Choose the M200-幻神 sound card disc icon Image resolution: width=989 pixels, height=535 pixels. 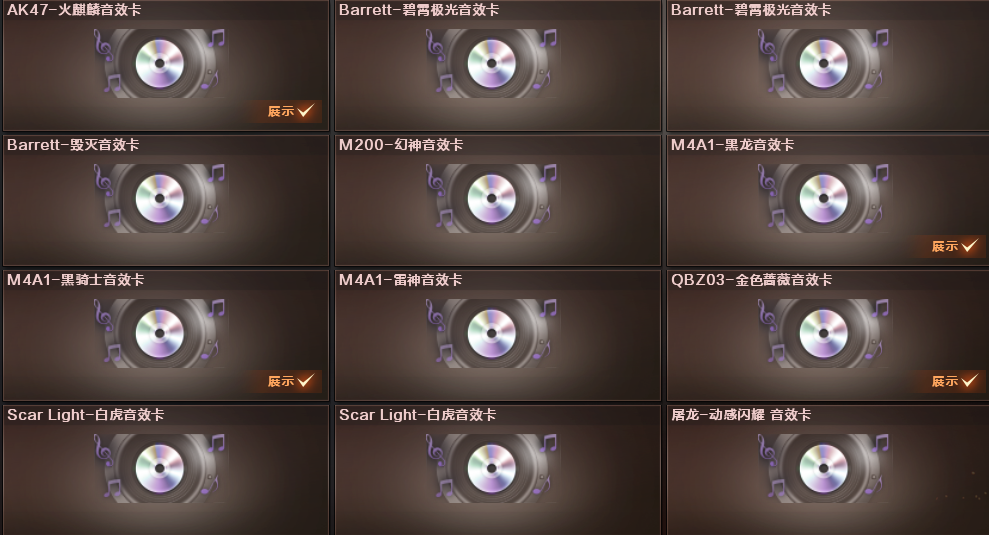tap(491, 198)
